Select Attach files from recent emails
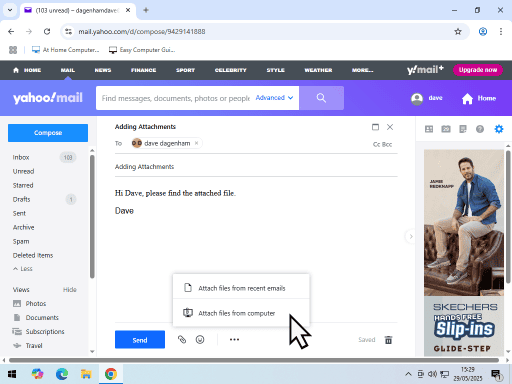The width and height of the screenshot is (512, 384). tap(241, 288)
